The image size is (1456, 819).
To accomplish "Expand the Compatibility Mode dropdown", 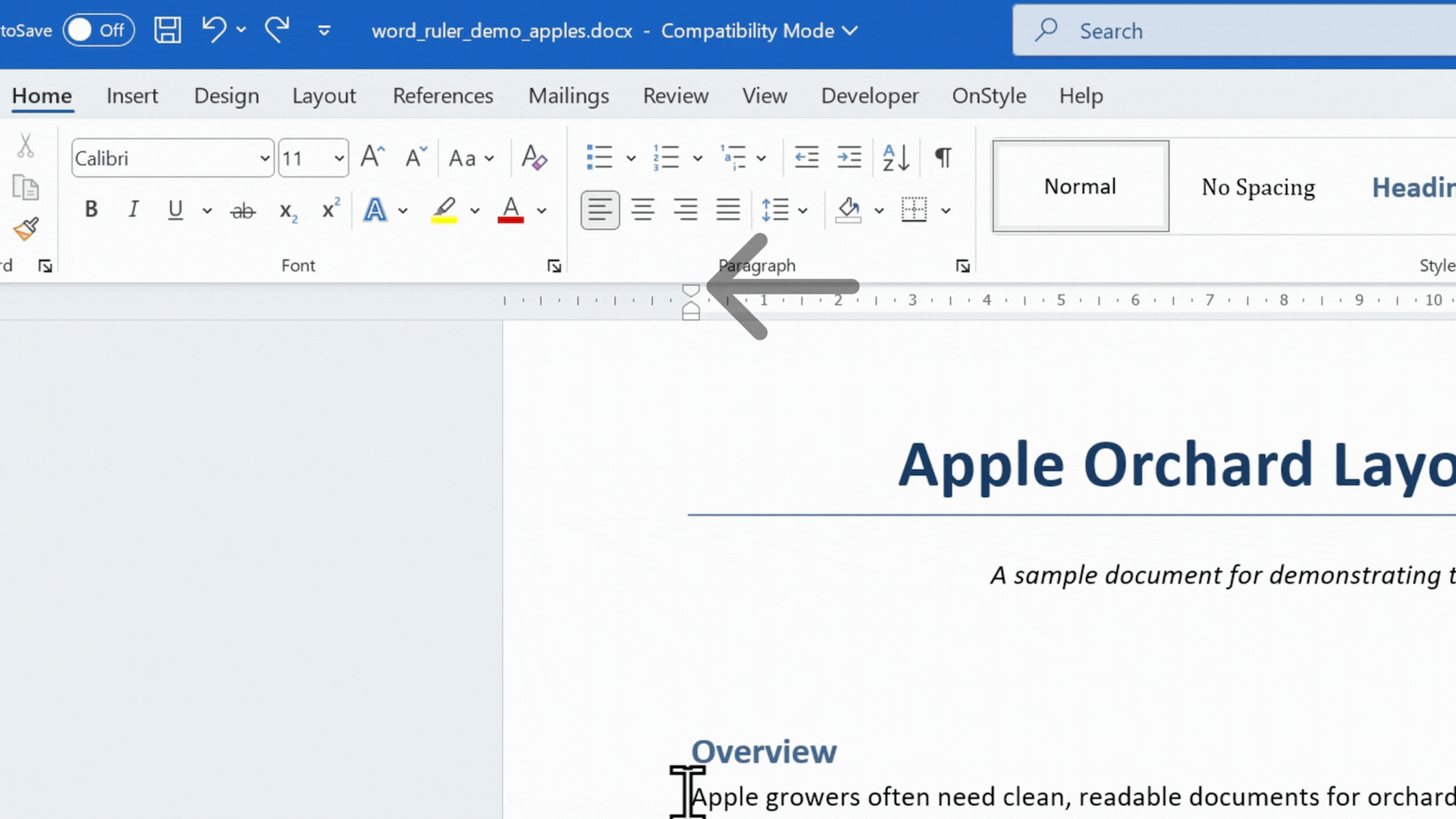I will (850, 31).
